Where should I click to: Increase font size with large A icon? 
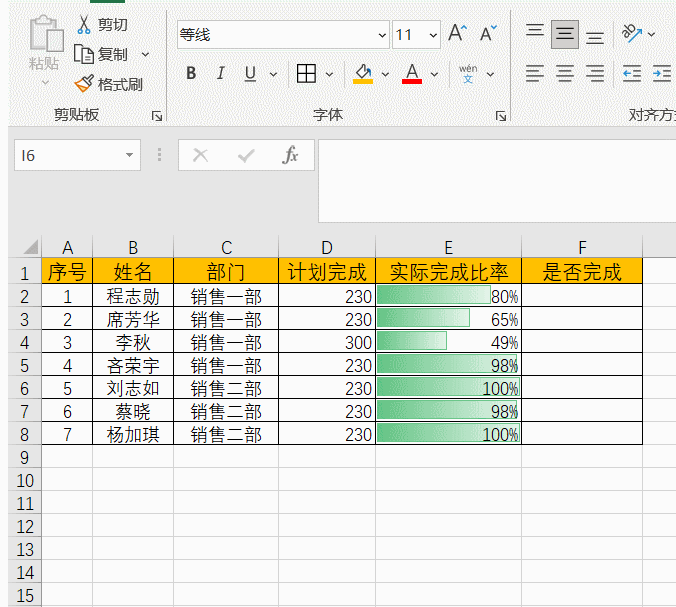(x=458, y=34)
